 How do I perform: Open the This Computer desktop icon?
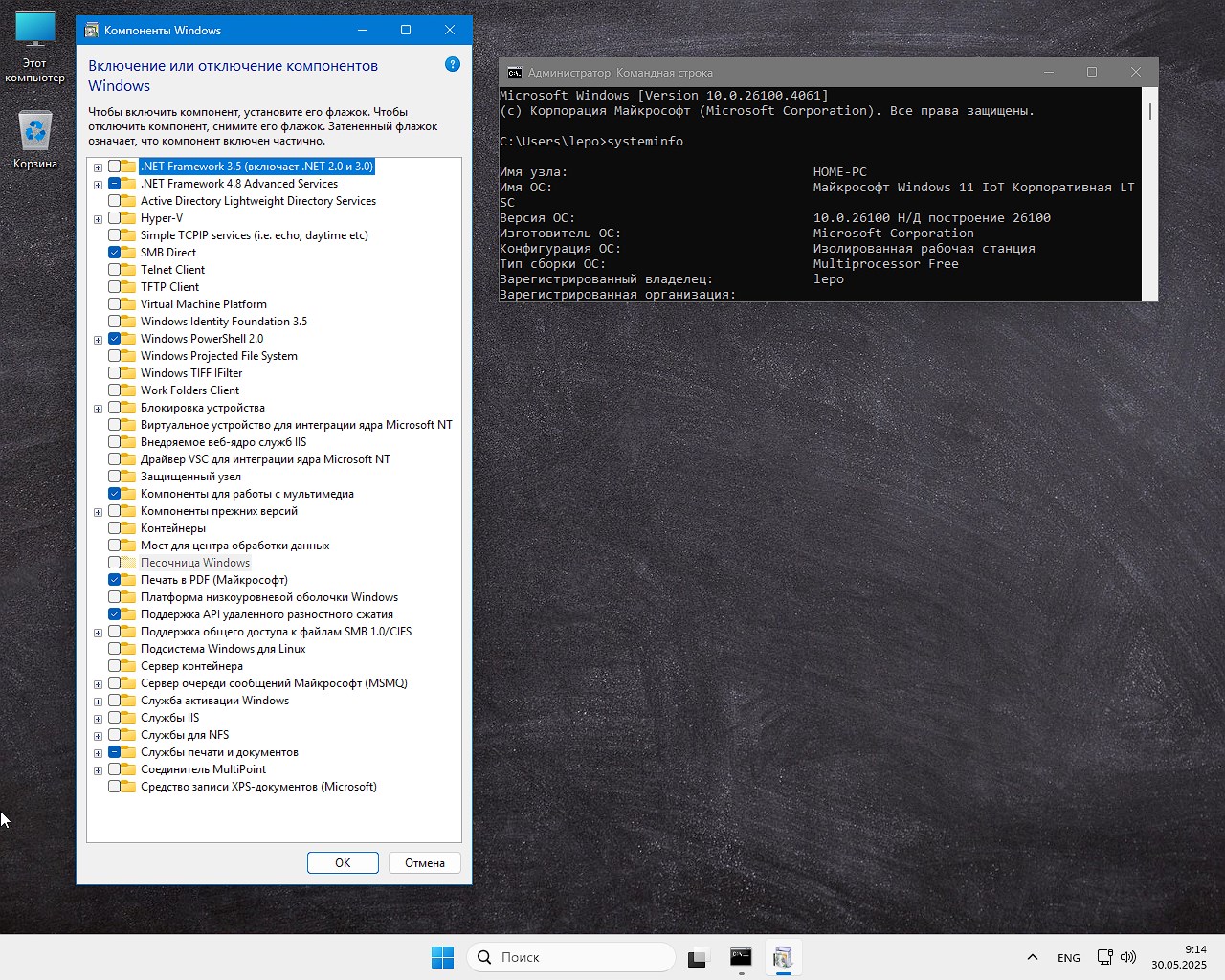(35, 48)
